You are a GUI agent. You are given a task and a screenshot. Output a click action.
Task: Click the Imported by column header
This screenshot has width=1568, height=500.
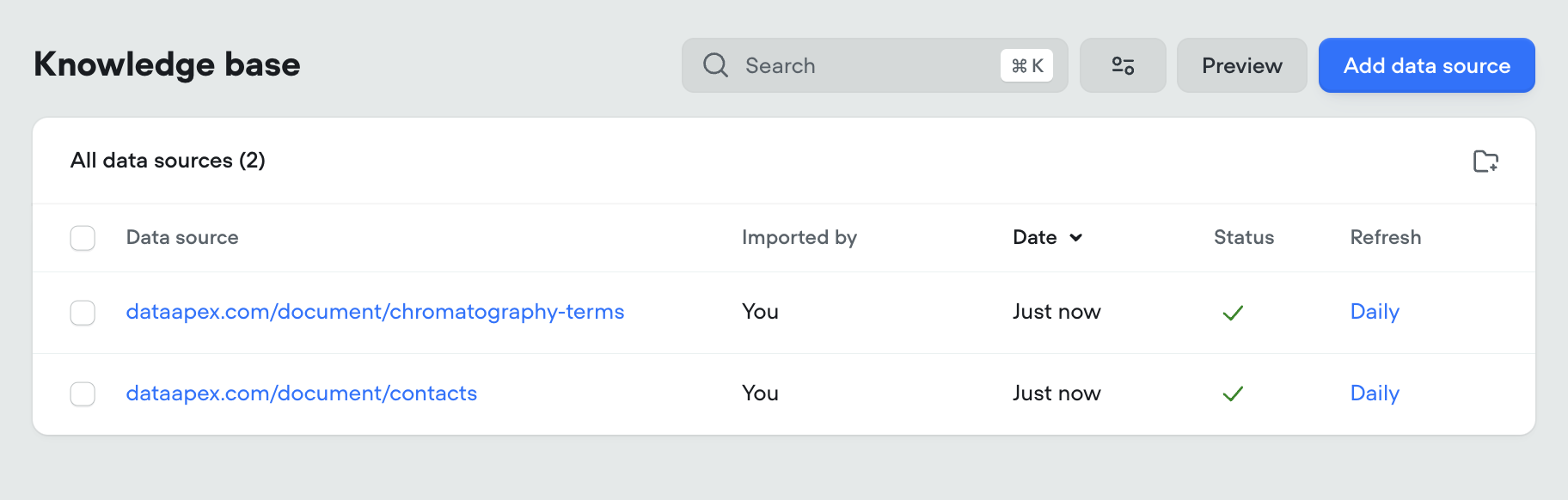799,238
